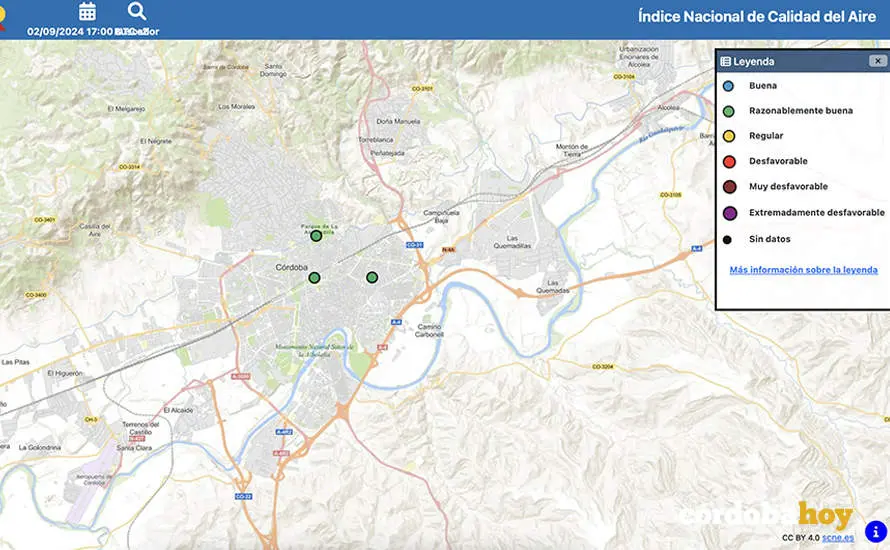The width and height of the screenshot is (890, 550).
Task: Click the 'Razonablemente buena' green legend swatch
Action: (x=728, y=111)
